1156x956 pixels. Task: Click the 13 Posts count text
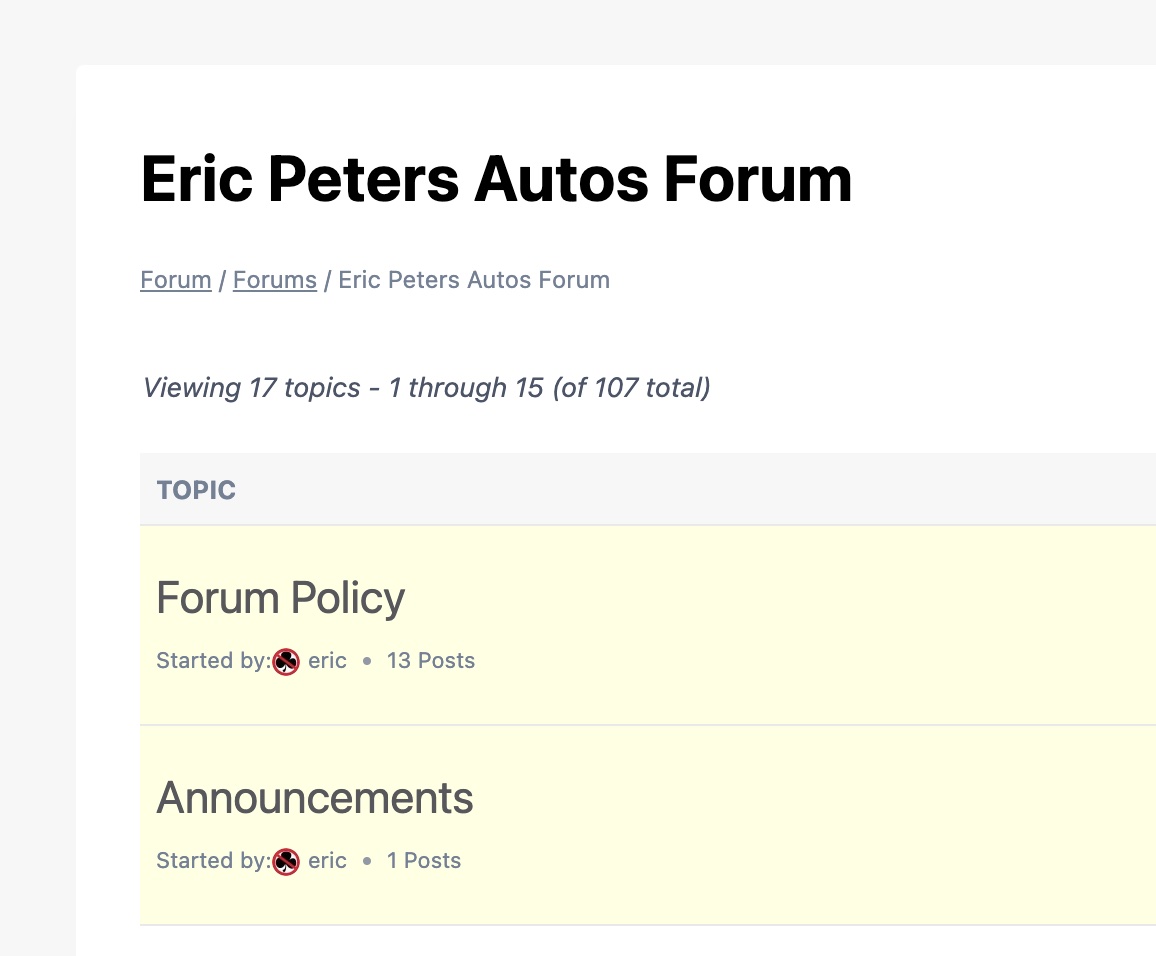[430, 661]
